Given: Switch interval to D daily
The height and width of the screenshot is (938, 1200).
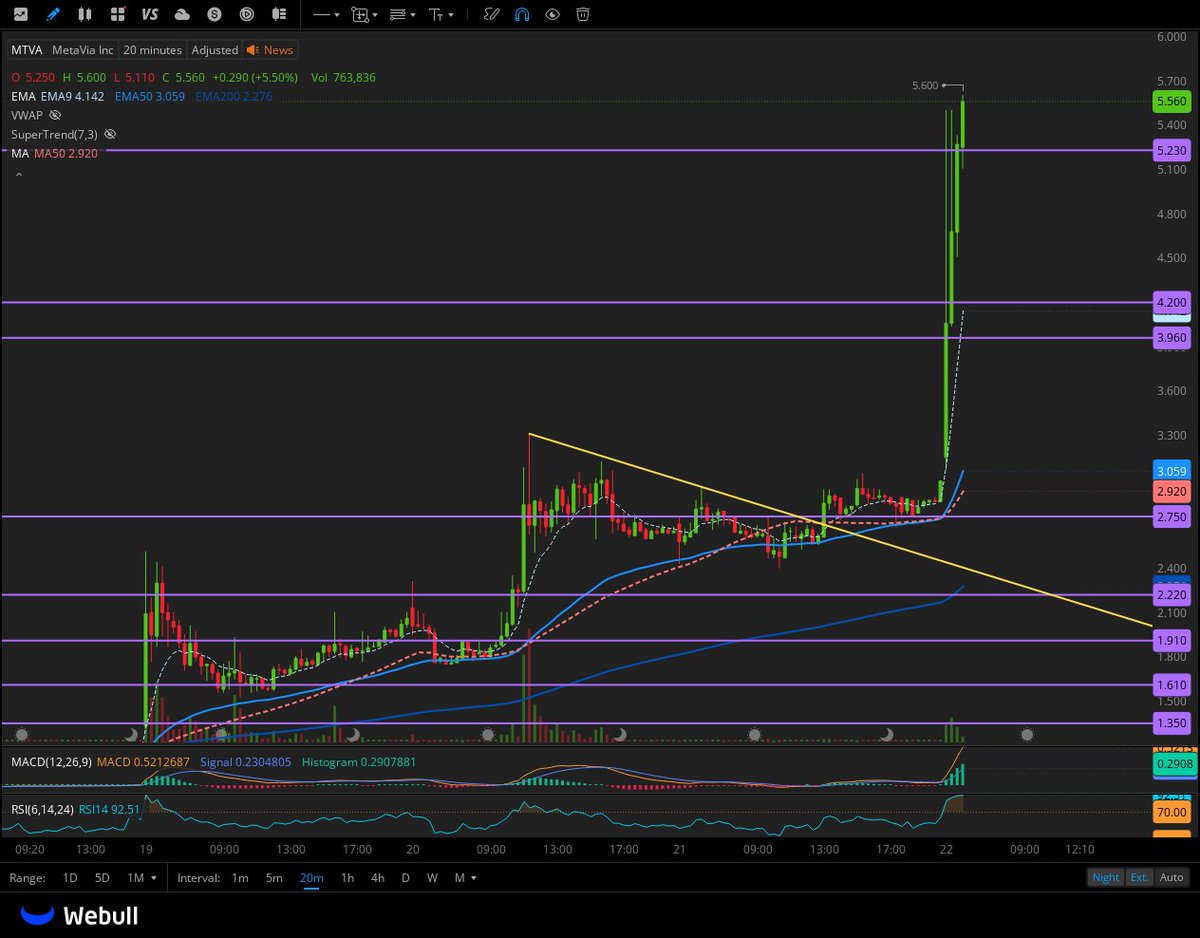Looking at the screenshot, I should tap(405, 878).
